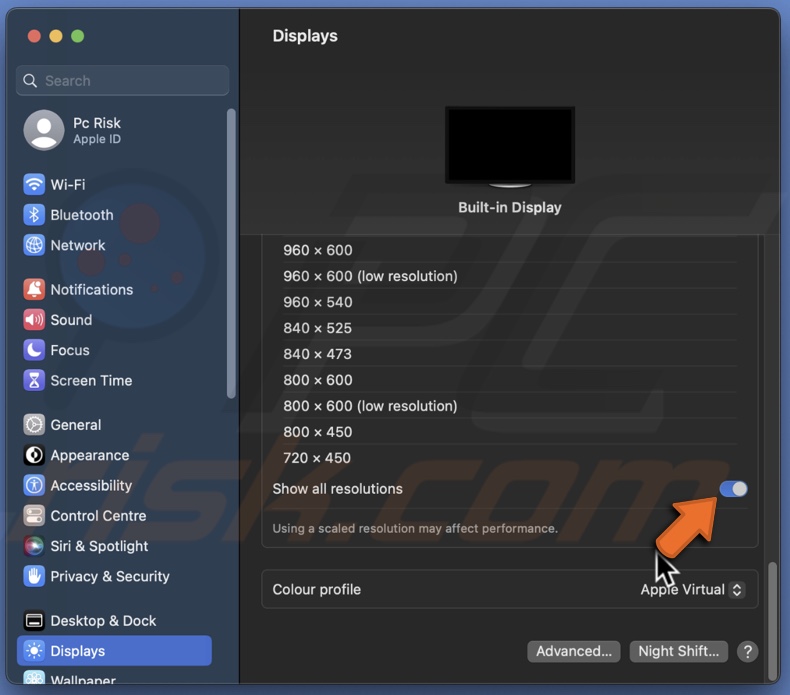Click the search magnifier icon
Viewport: 790px width, 695px height.
click(x=30, y=81)
